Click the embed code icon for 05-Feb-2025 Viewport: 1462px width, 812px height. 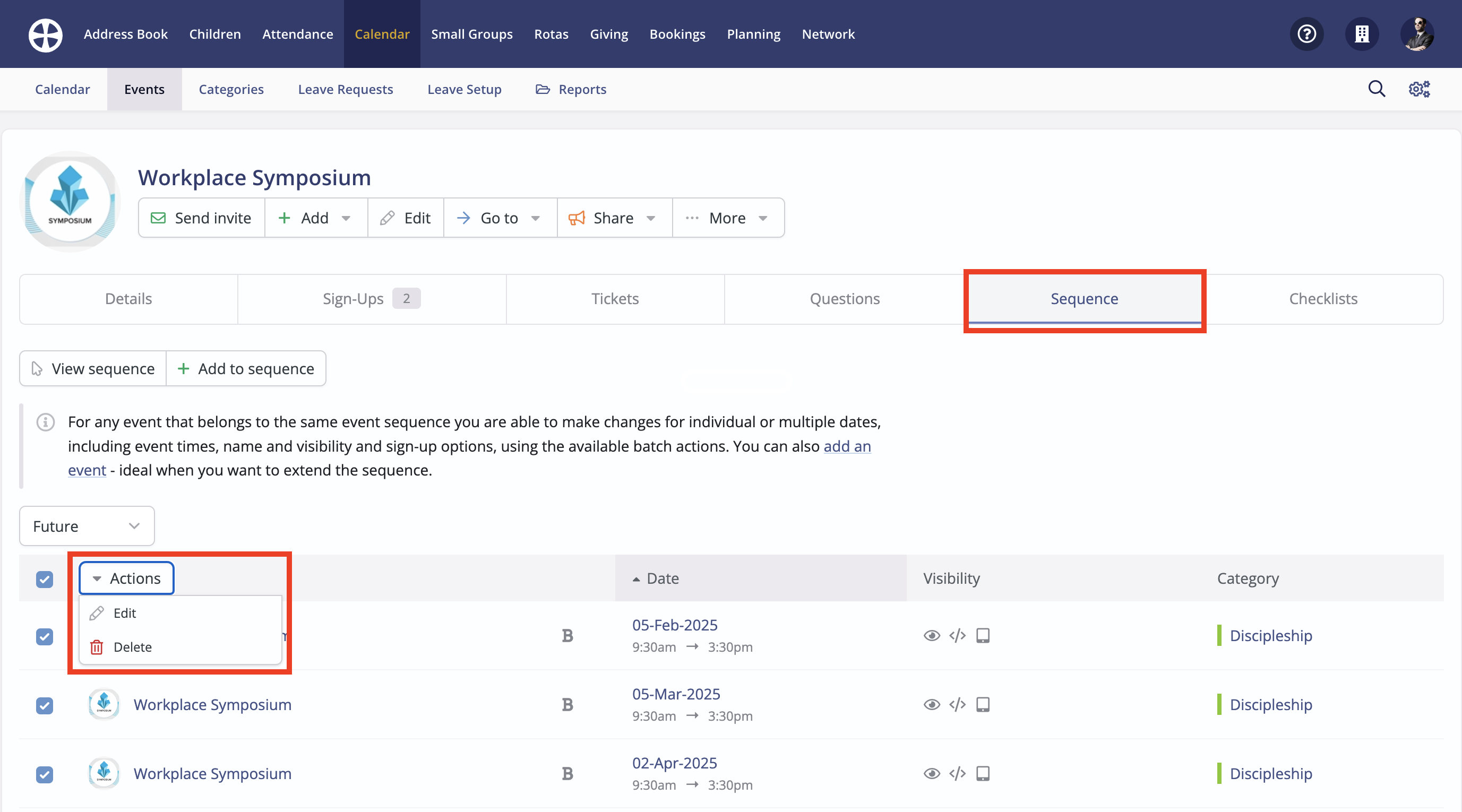tap(957, 635)
